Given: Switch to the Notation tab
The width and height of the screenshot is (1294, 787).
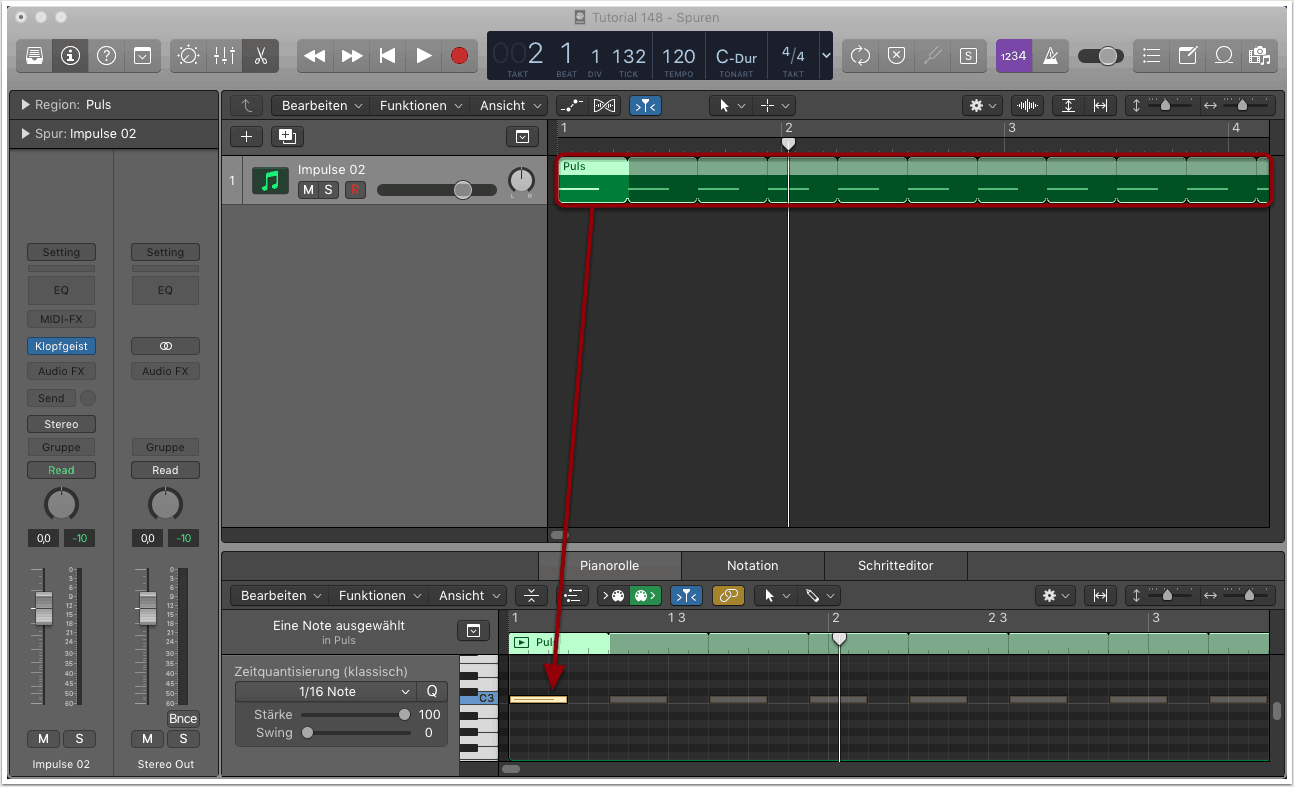Looking at the screenshot, I should [752, 565].
